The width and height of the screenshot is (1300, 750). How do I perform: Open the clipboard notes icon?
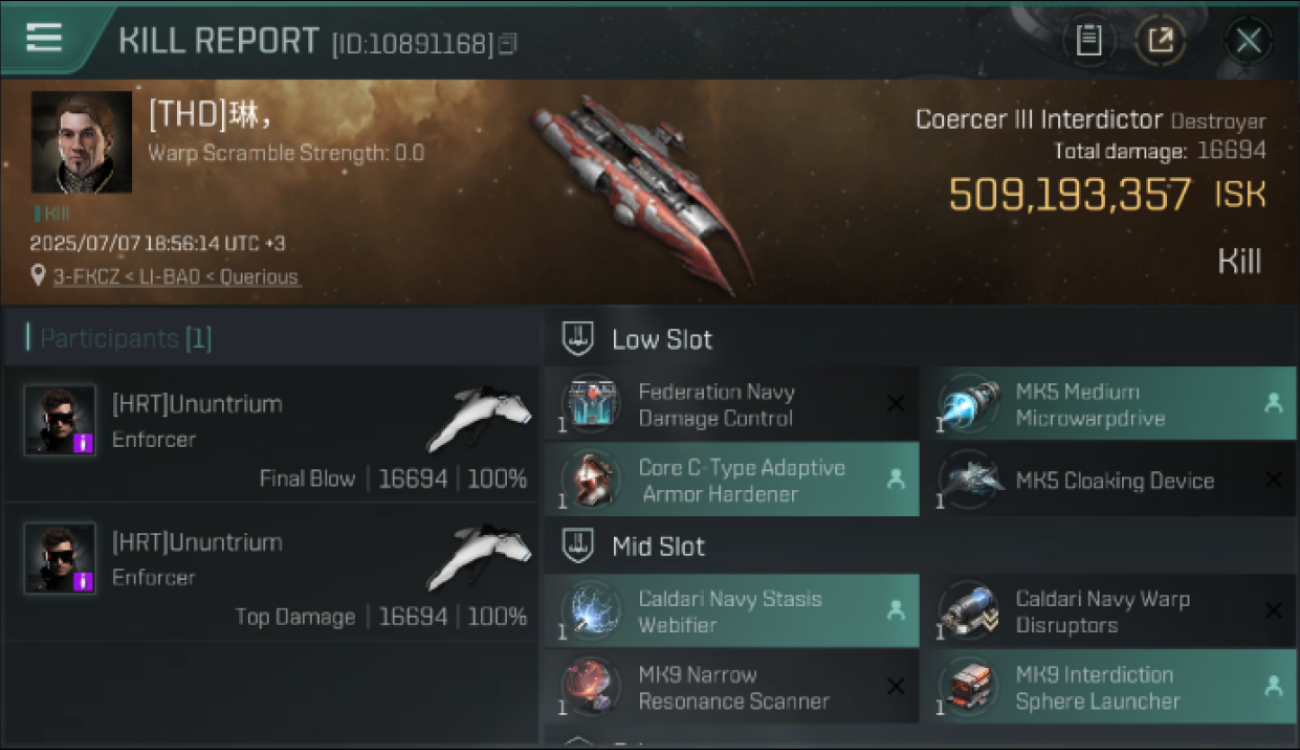1088,41
